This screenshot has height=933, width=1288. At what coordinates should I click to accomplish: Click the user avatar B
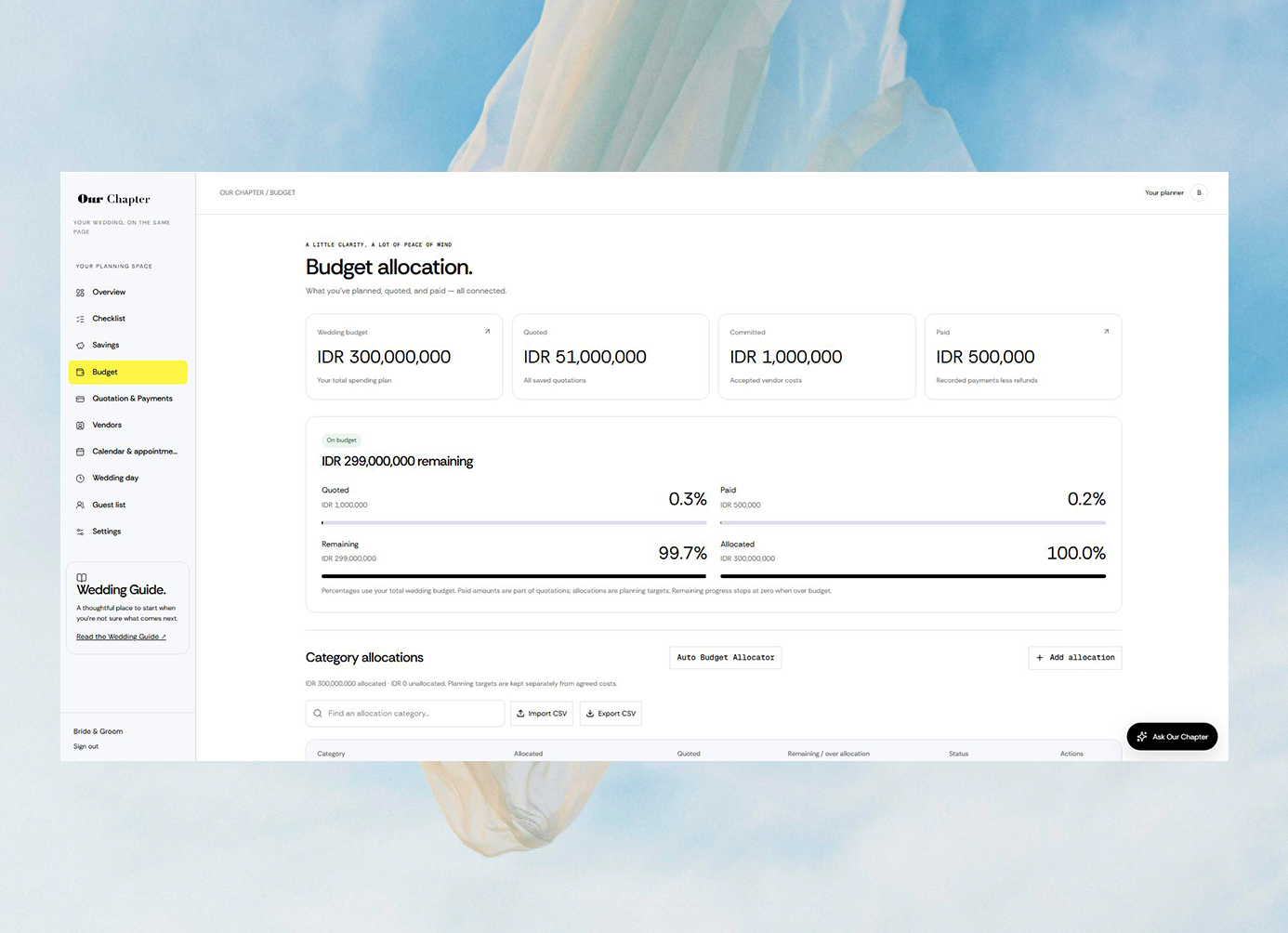(1199, 193)
